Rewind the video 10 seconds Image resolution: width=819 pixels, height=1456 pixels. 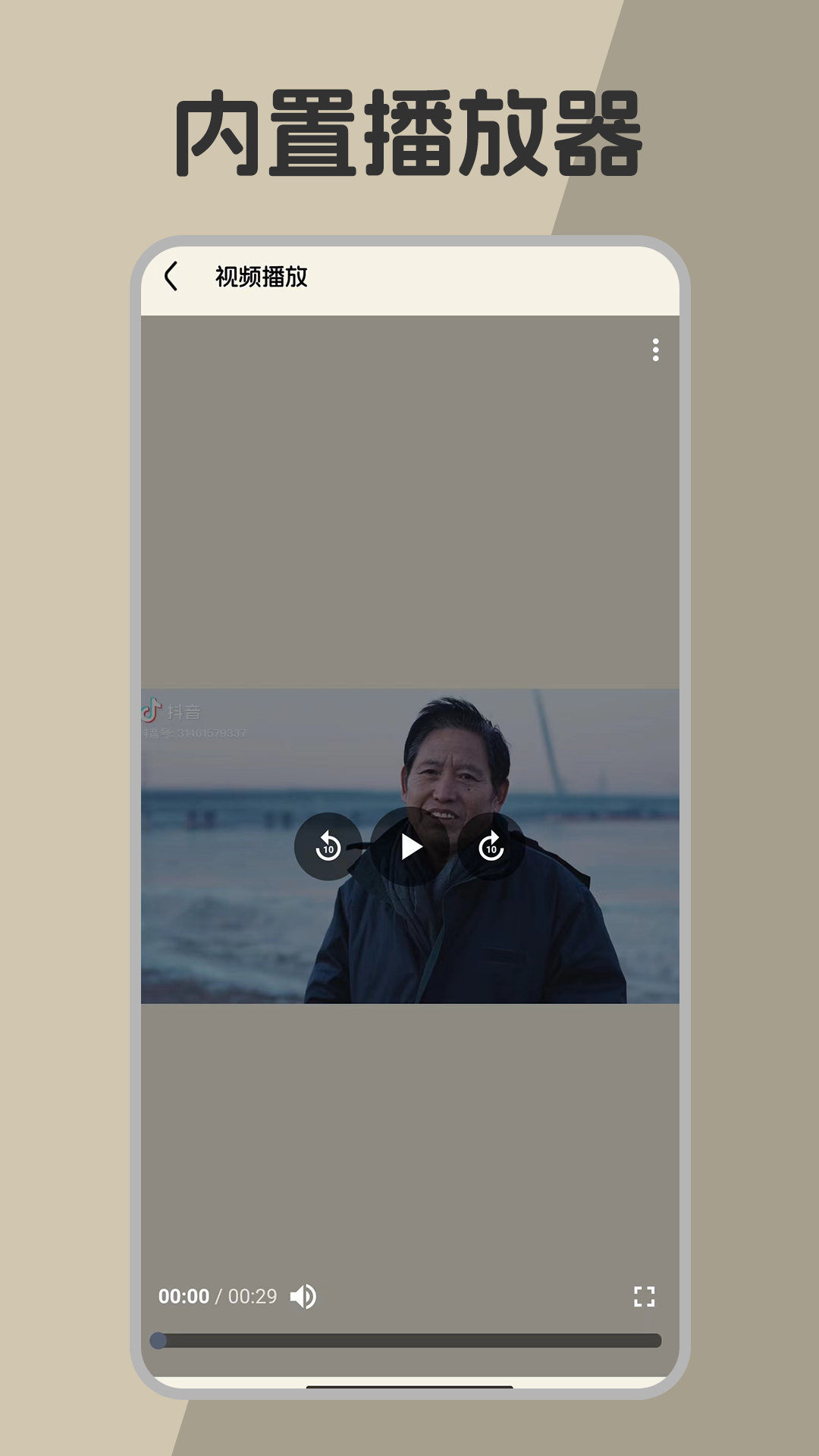coord(328,846)
